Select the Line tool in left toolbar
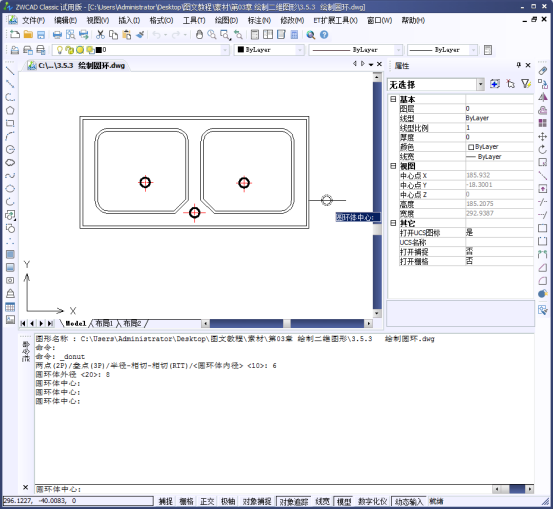Image resolution: width=554 pixels, height=509 pixels. pos(10,71)
